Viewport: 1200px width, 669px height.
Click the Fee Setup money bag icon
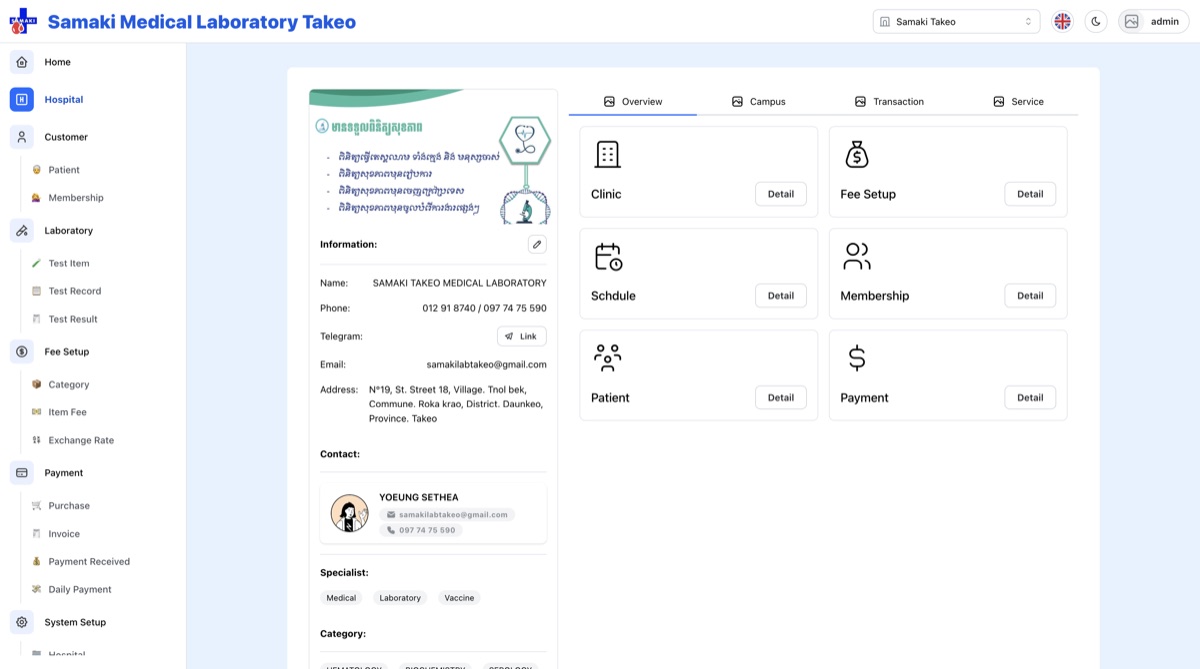click(x=857, y=154)
